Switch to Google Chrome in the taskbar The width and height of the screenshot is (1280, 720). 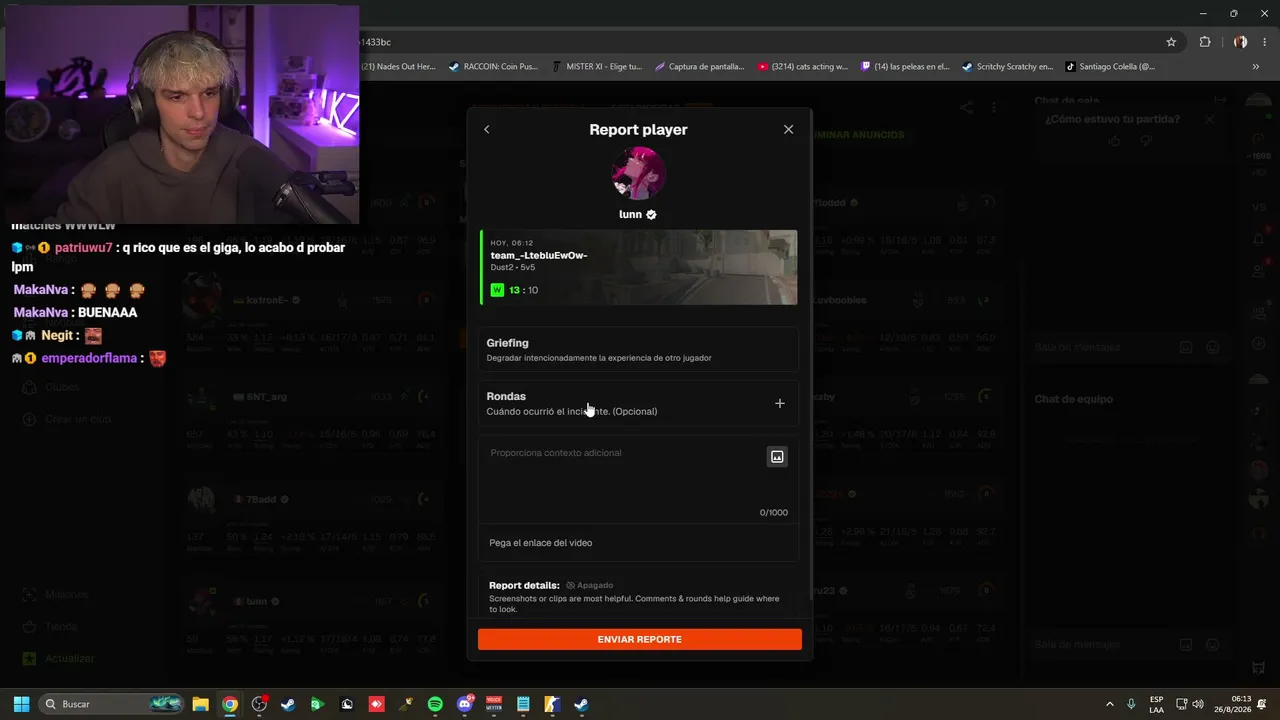click(230, 704)
